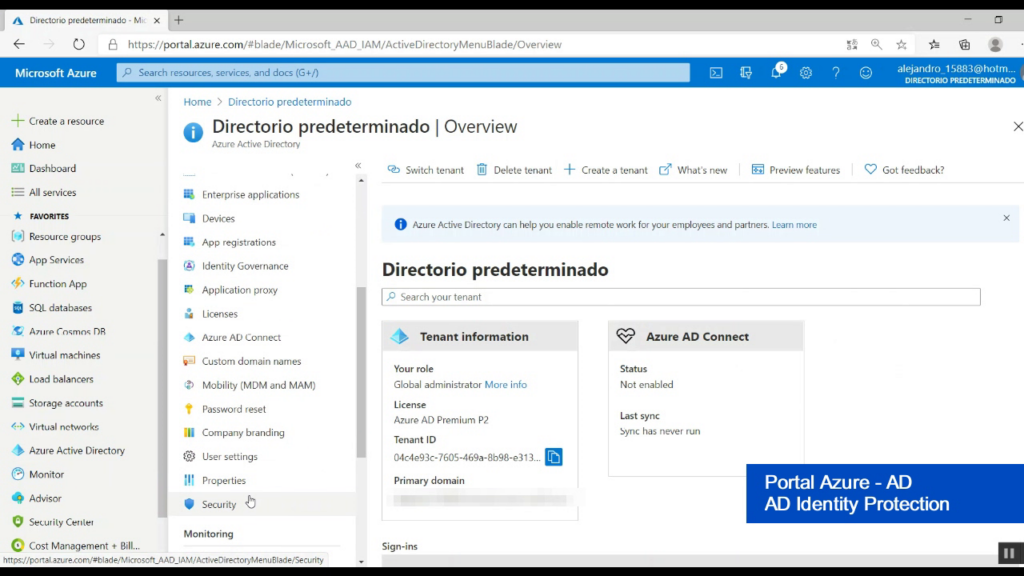Viewport: 1024px width, 576px height.
Task: Open the notifications bell
Action: [776, 72]
